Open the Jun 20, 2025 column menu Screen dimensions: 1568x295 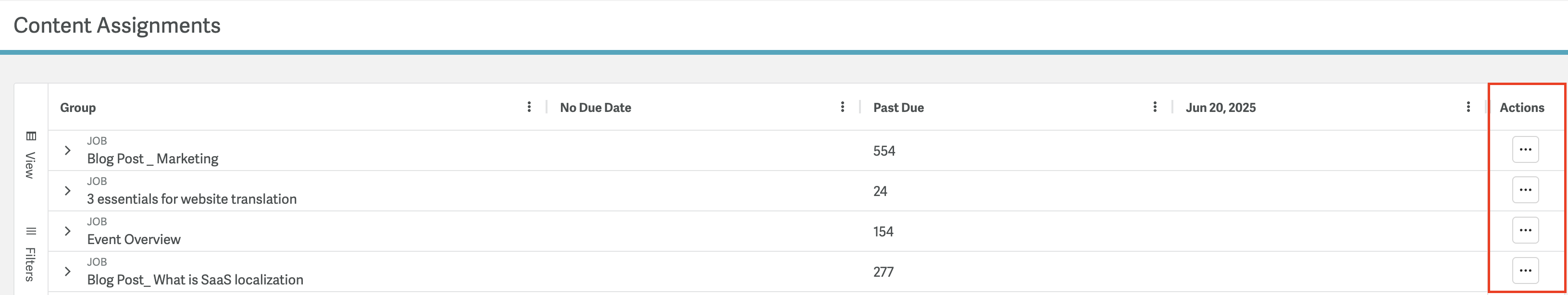(x=1468, y=107)
